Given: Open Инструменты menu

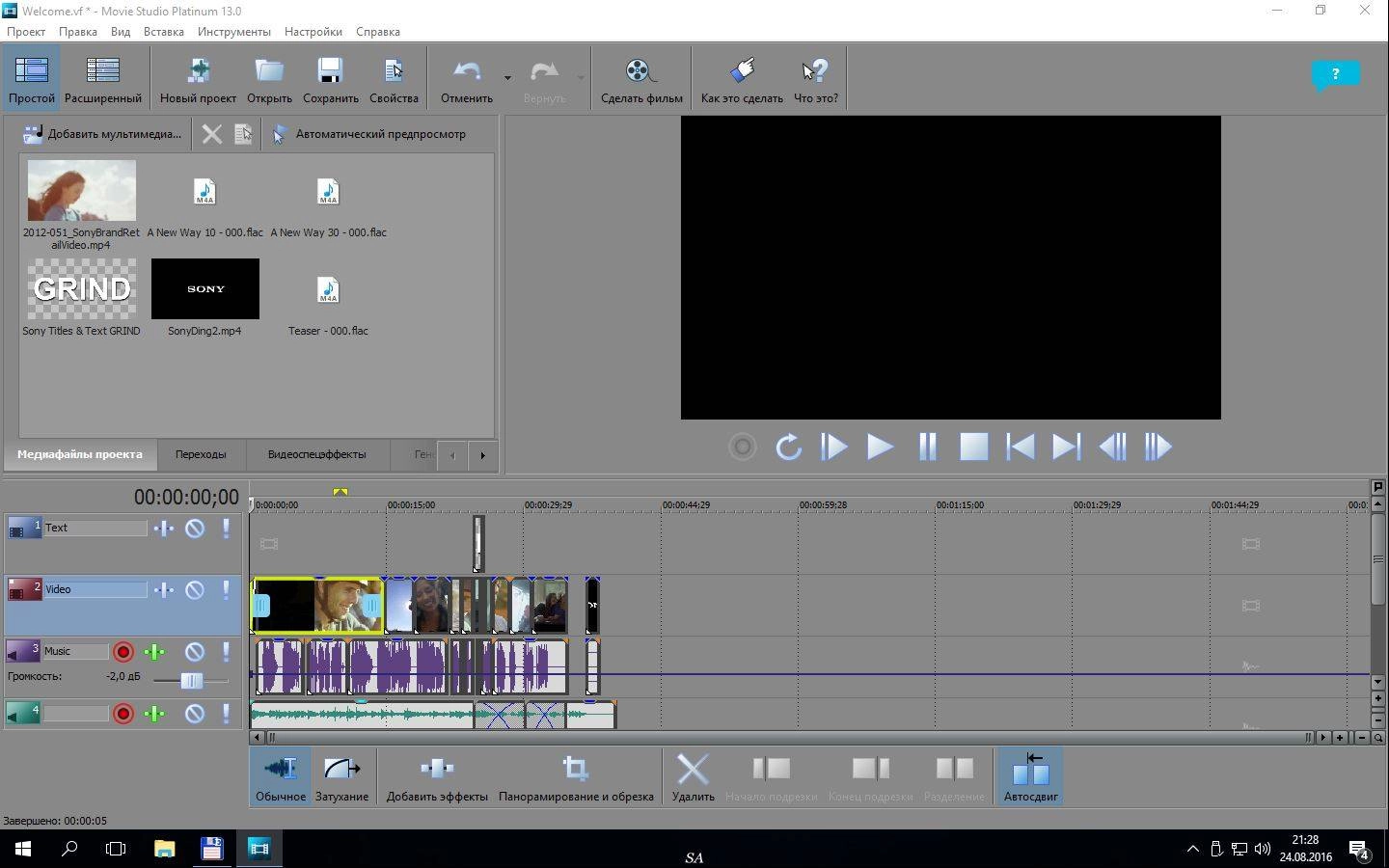Looking at the screenshot, I should pos(234,31).
